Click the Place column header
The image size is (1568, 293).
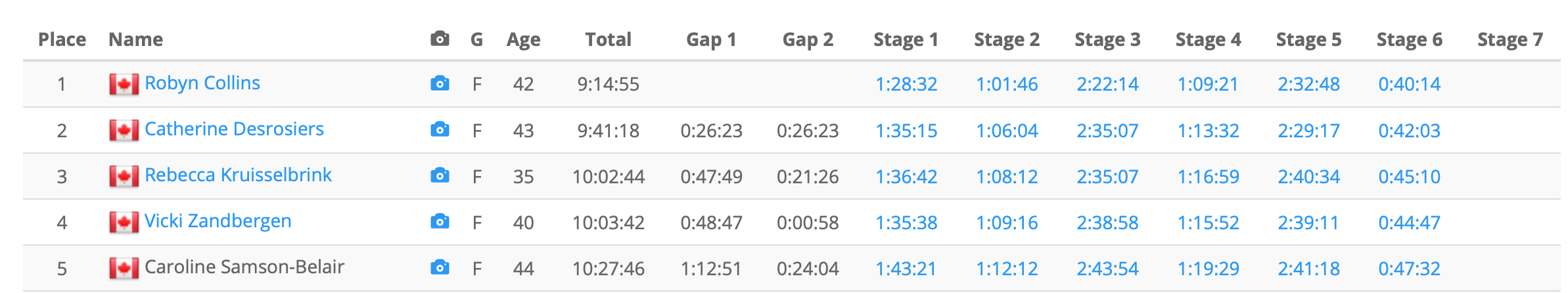point(62,39)
